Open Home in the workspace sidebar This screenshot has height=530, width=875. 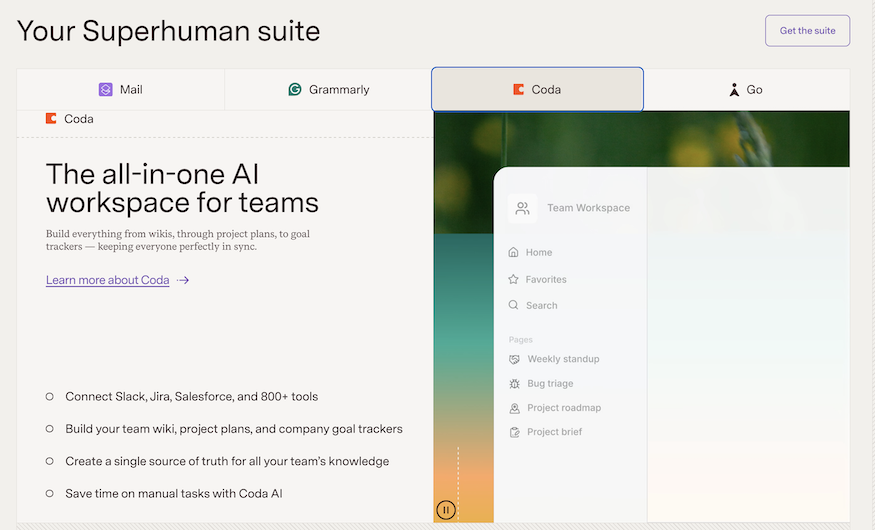[x=539, y=252]
